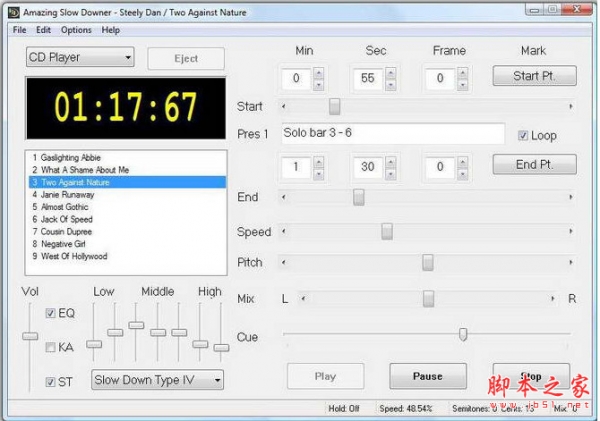
Task: Click right arrow of the Start slider
Action: tap(571, 106)
